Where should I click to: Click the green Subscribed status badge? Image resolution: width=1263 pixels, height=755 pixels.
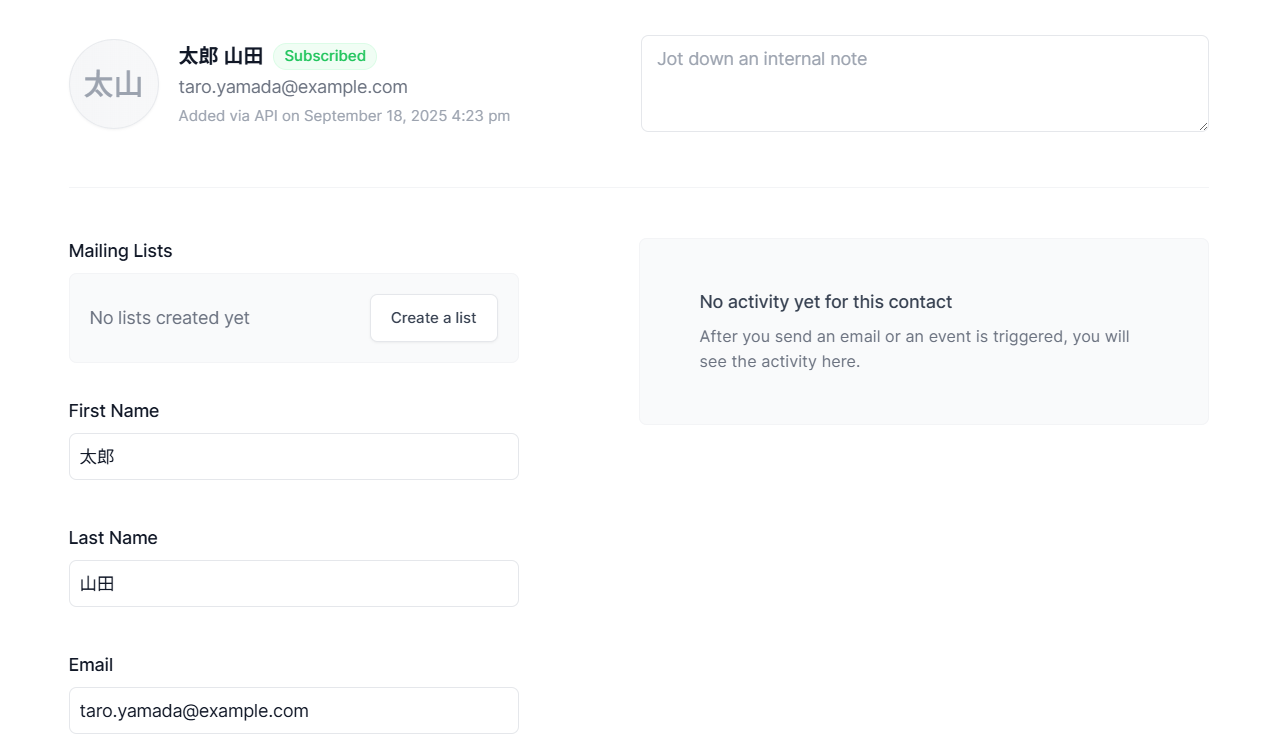[325, 56]
